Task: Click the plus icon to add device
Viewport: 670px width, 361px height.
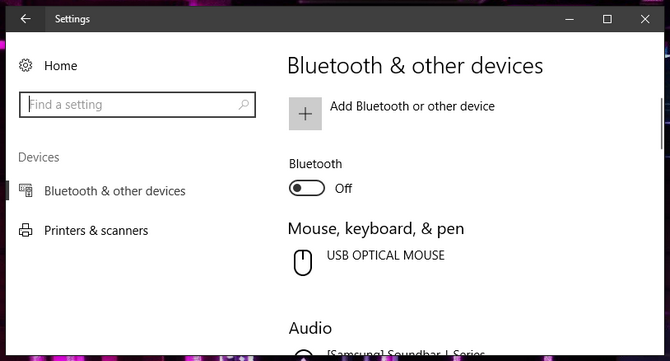Action: [x=305, y=114]
